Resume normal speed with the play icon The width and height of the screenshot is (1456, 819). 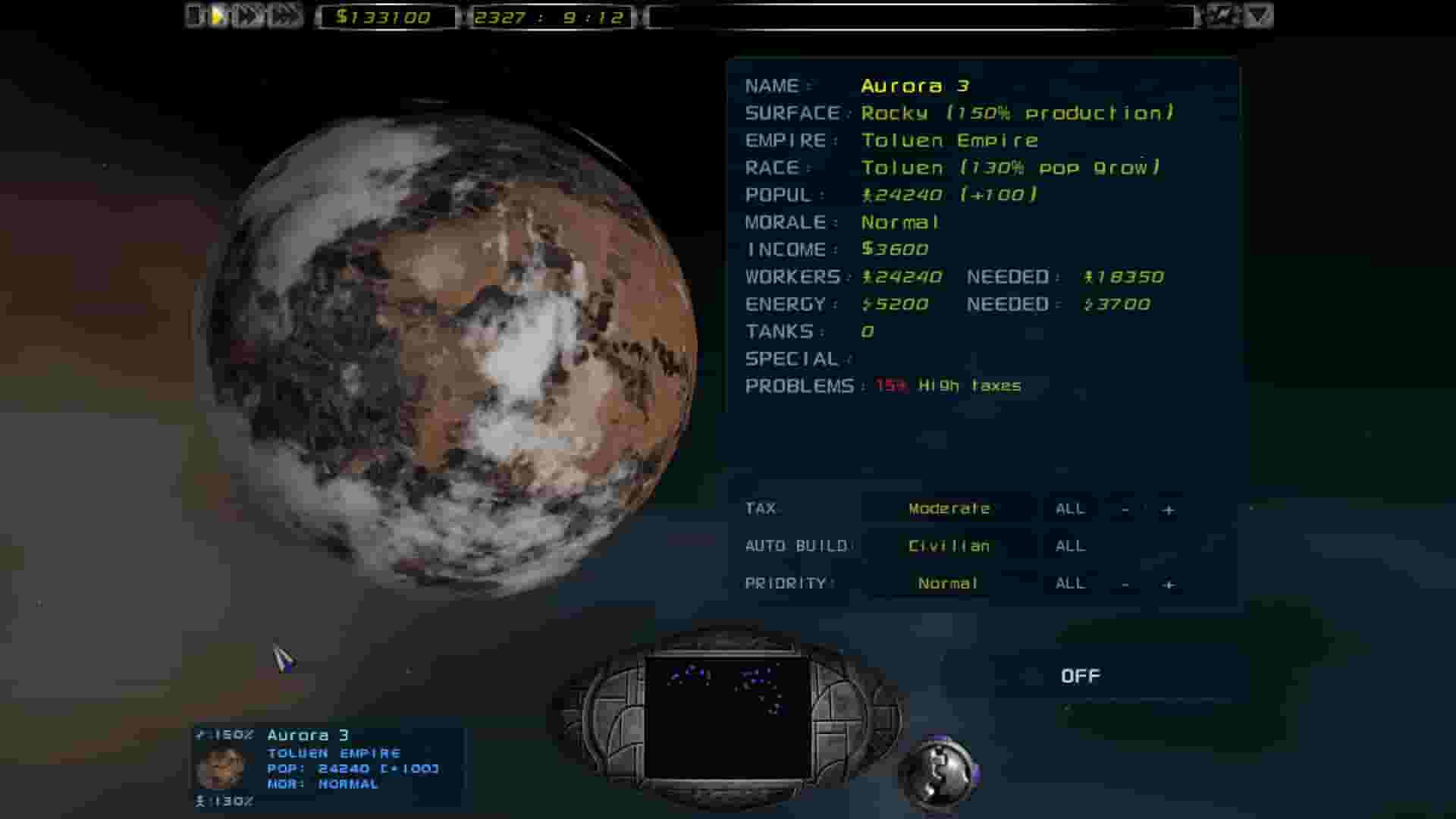[x=218, y=15]
